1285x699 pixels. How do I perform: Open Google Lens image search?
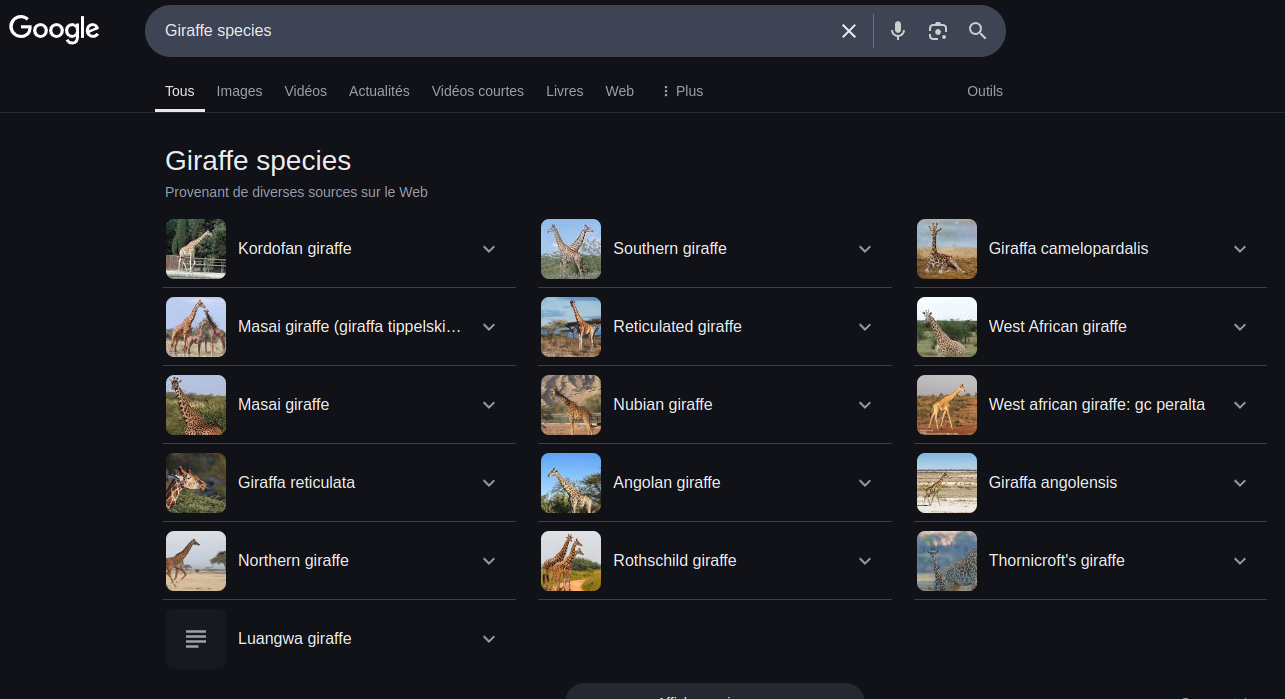pyautogui.click(x=937, y=31)
